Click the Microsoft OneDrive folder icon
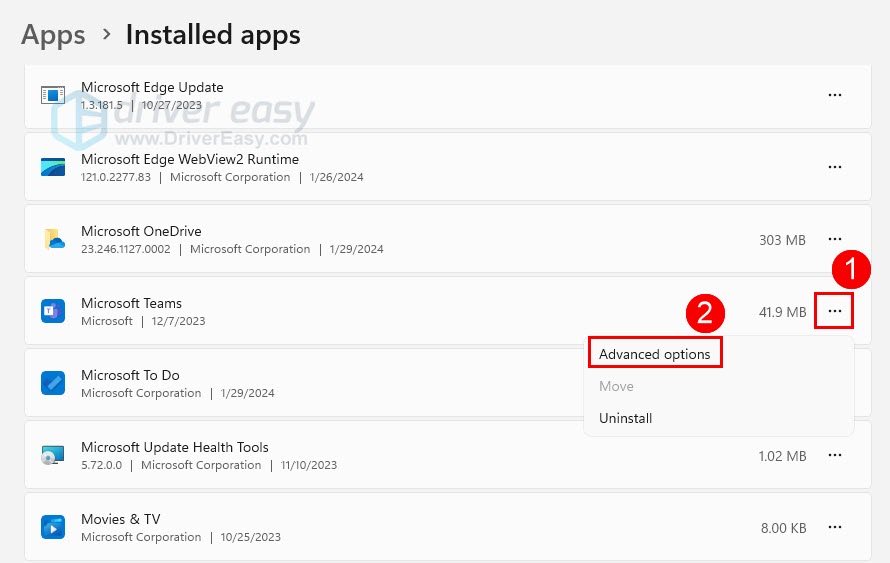This screenshot has width=890, height=563. 53,239
